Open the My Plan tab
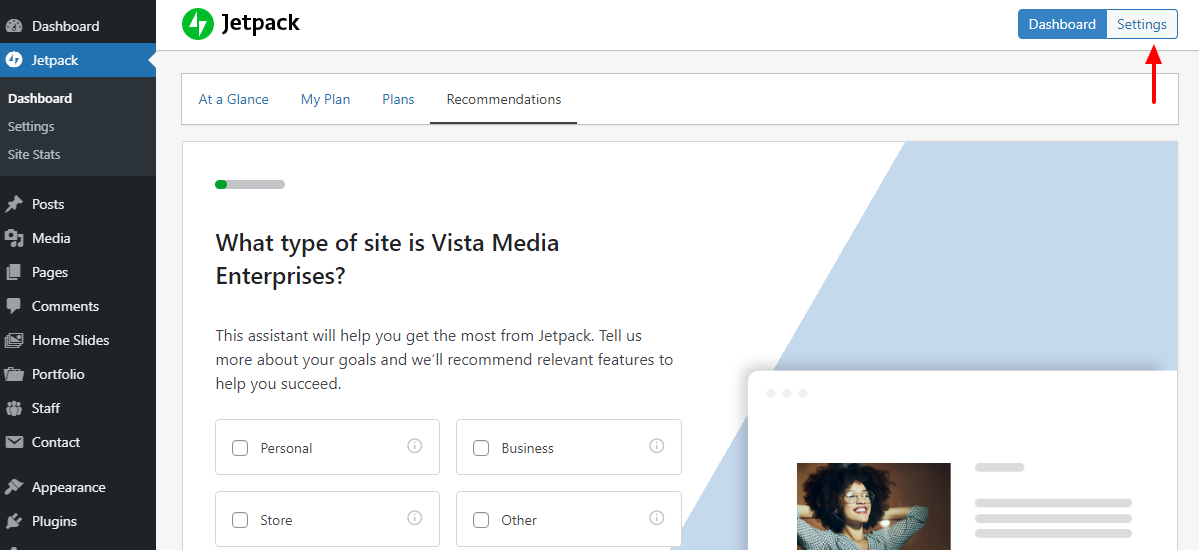 [x=325, y=99]
